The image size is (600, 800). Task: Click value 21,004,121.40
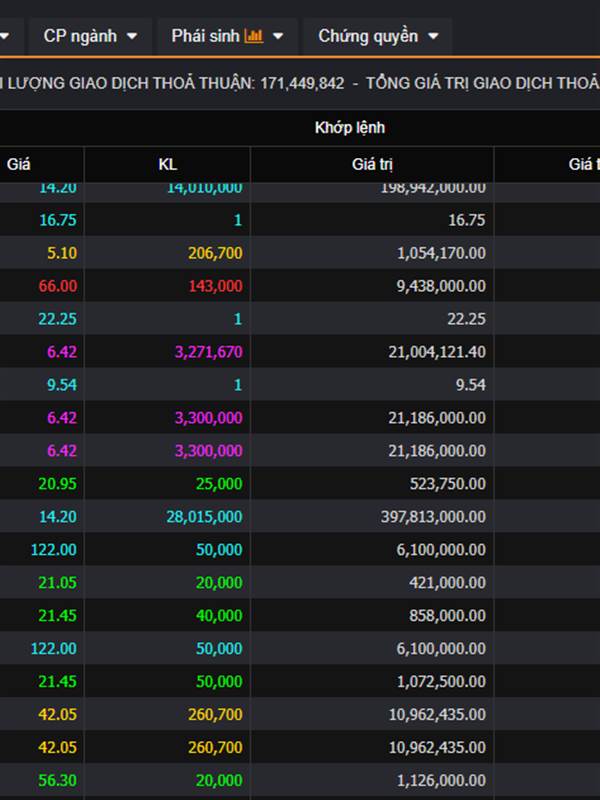point(437,352)
